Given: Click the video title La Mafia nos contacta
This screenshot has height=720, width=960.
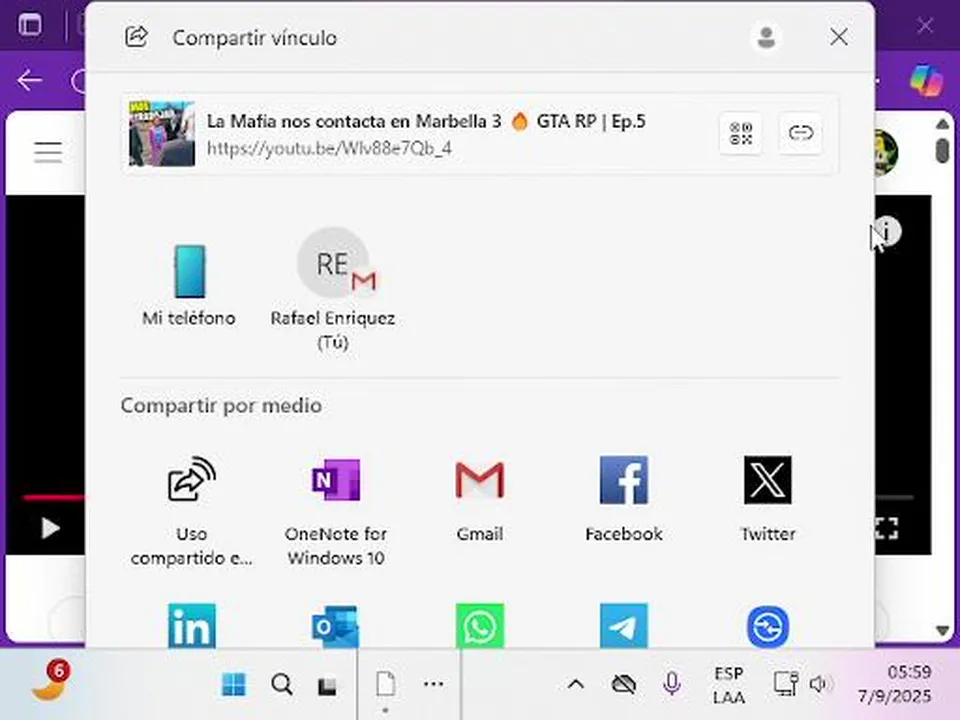Looking at the screenshot, I should click(426, 121).
